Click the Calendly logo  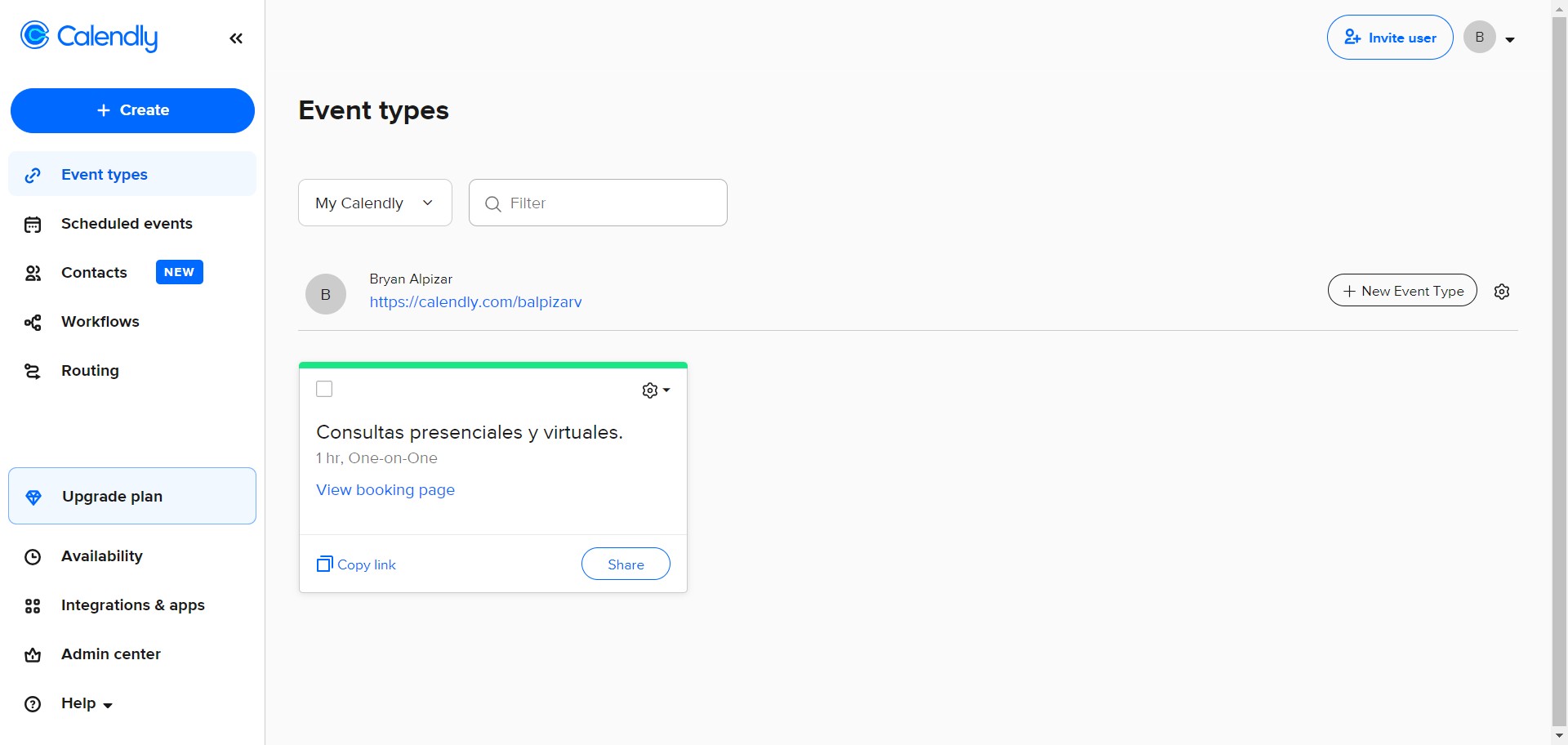click(x=88, y=36)
